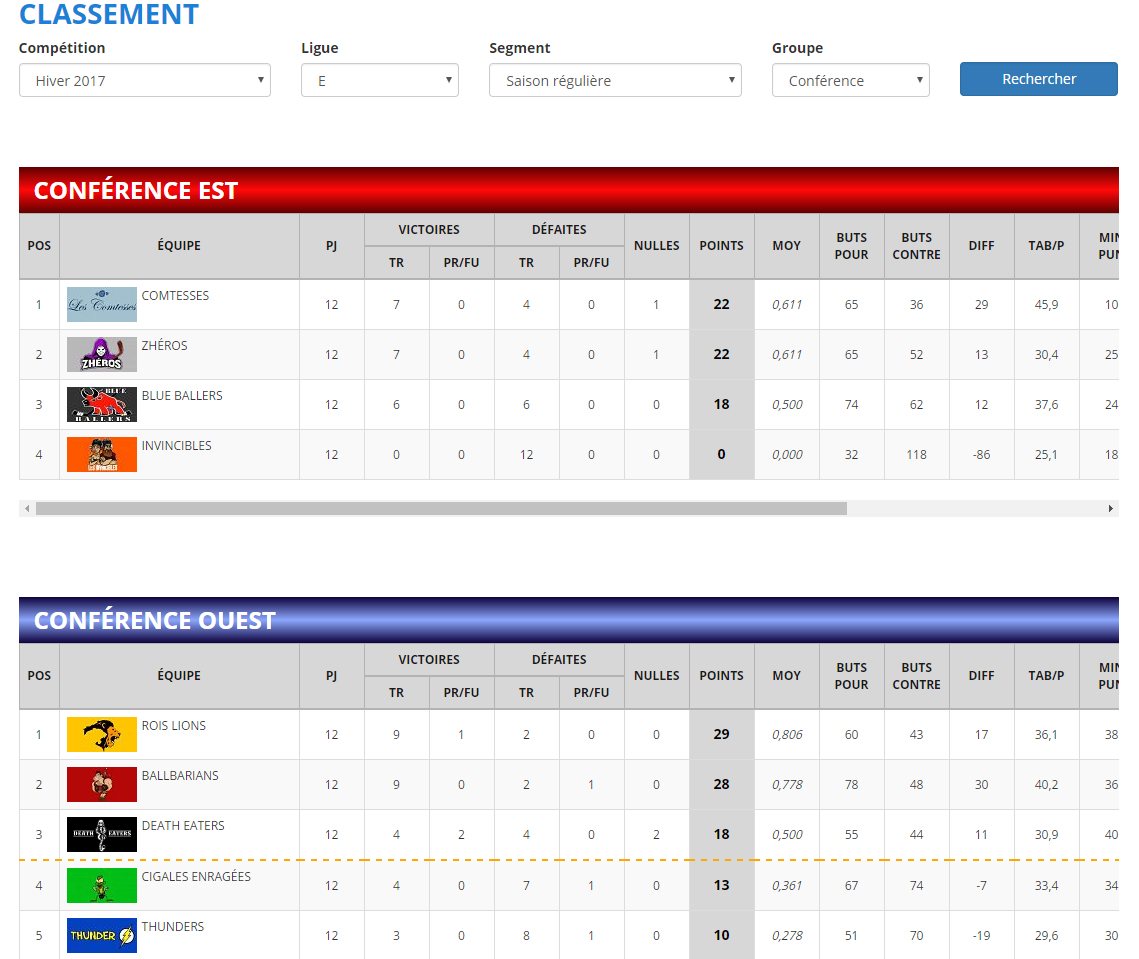Screen dimensions: 1139x959
Task: Click the horizontal scrollbar under Conférence Est
Action: coord(440,509)
